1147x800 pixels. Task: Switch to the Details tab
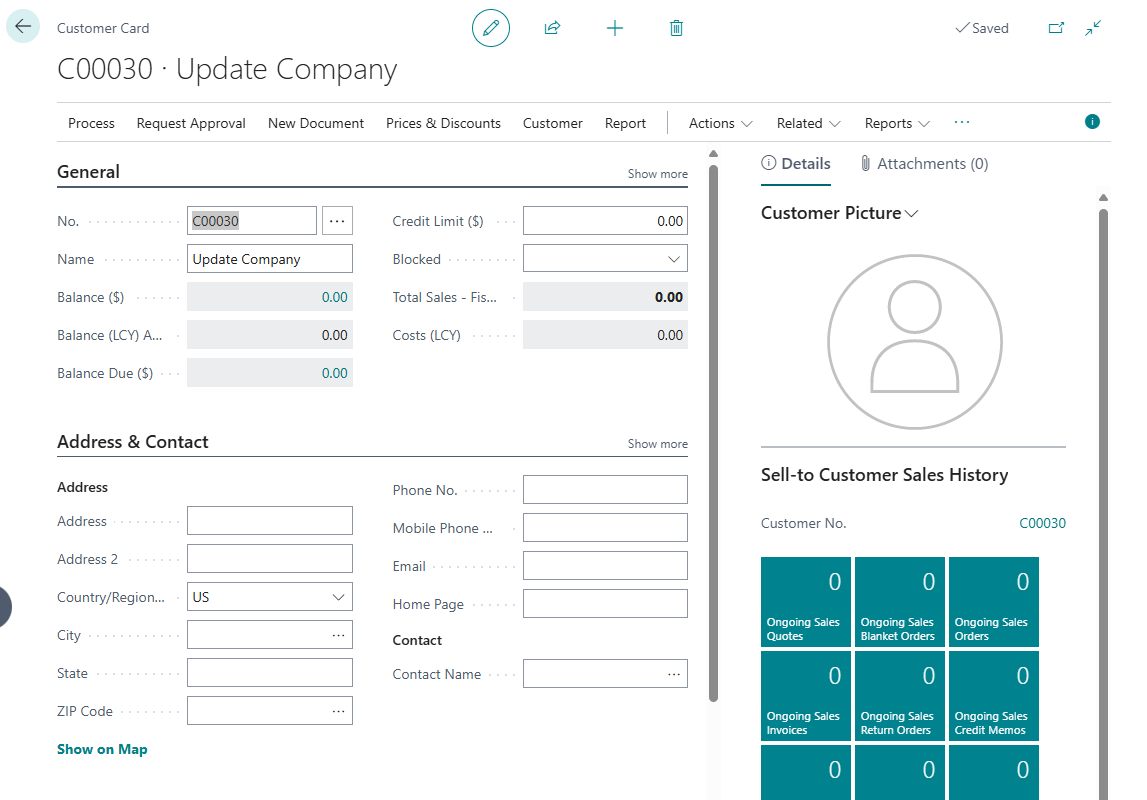[796, 164]
